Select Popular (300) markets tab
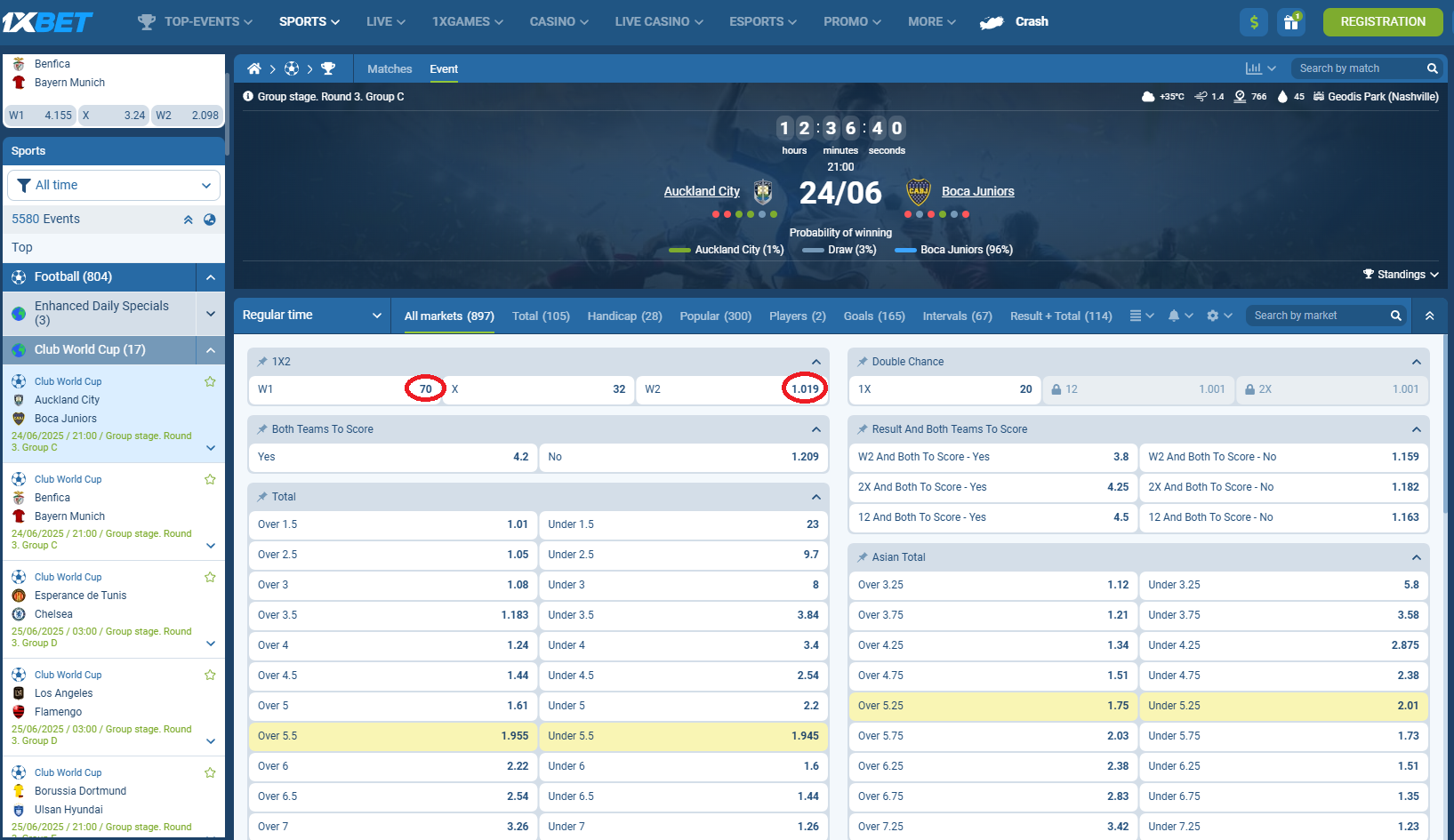This screenshot has width=1454, height=840. [x=715, y=316]
